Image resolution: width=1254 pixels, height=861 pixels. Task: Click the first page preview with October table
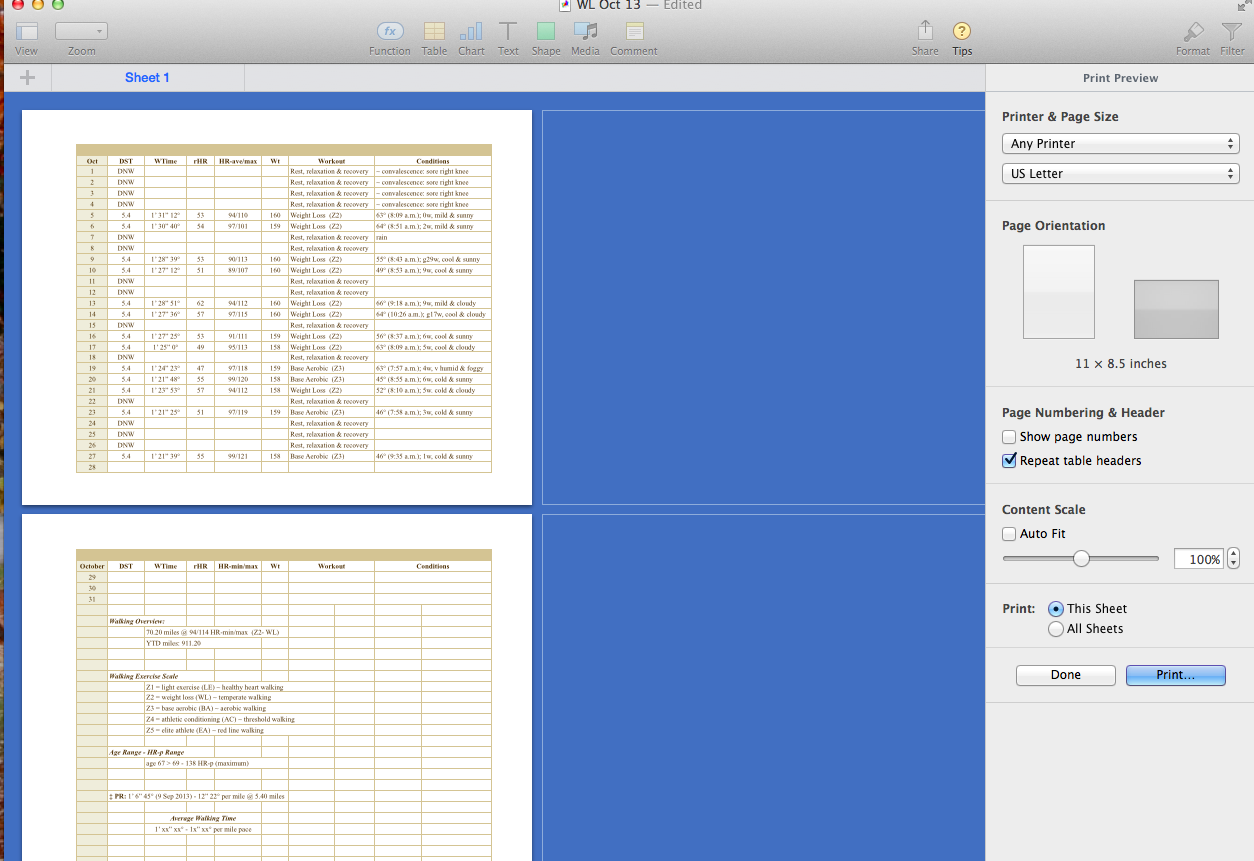point(277,307)
